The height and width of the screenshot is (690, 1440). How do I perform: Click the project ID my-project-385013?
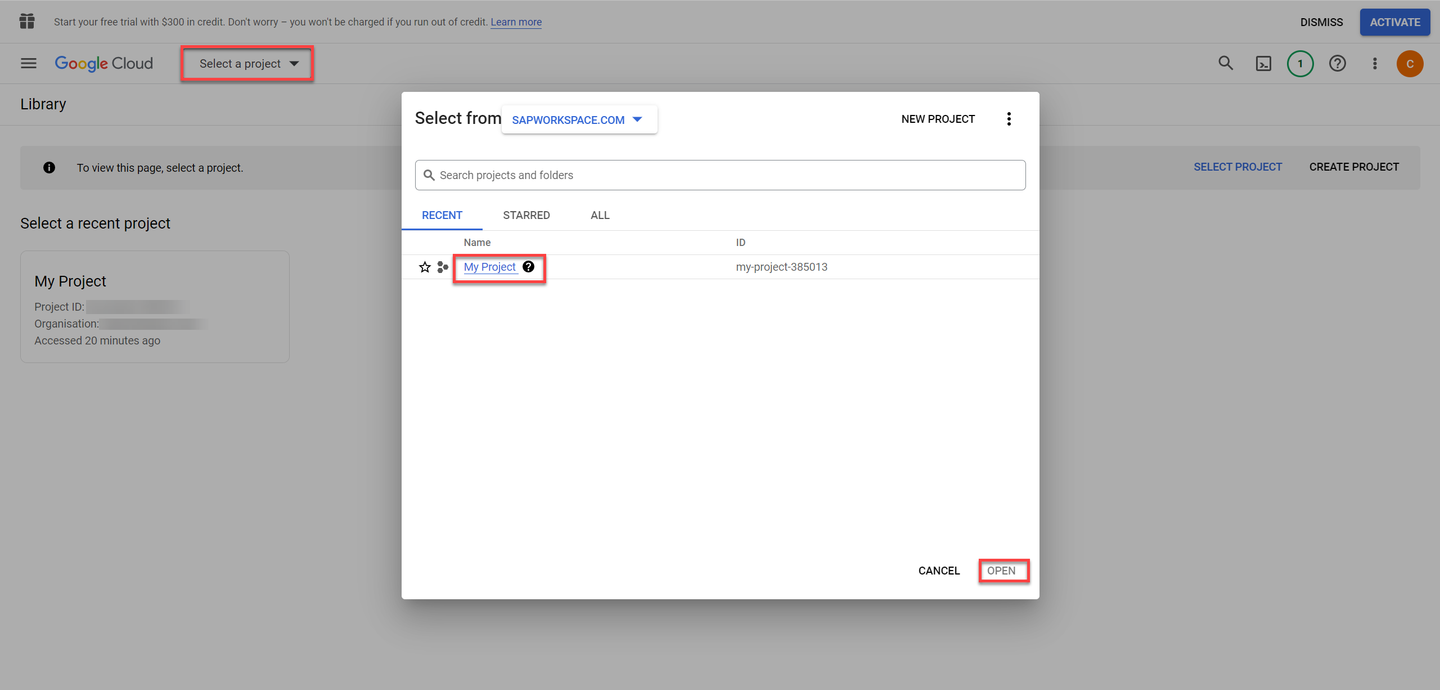(781, 267)
